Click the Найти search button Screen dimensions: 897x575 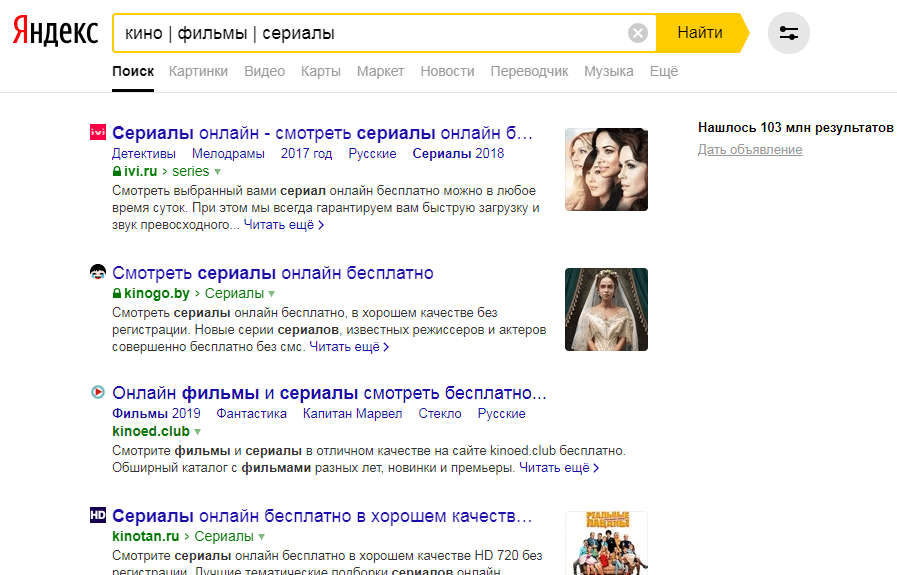[700, 33]
